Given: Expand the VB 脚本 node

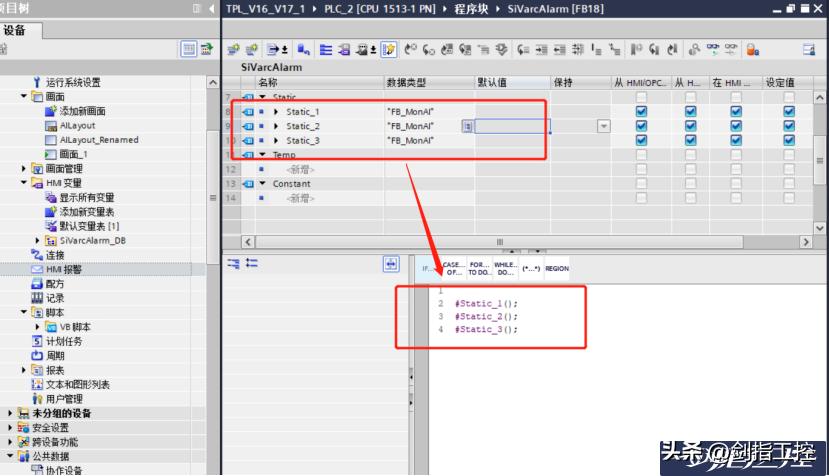Looking at the screenshot, I should 38,327.
